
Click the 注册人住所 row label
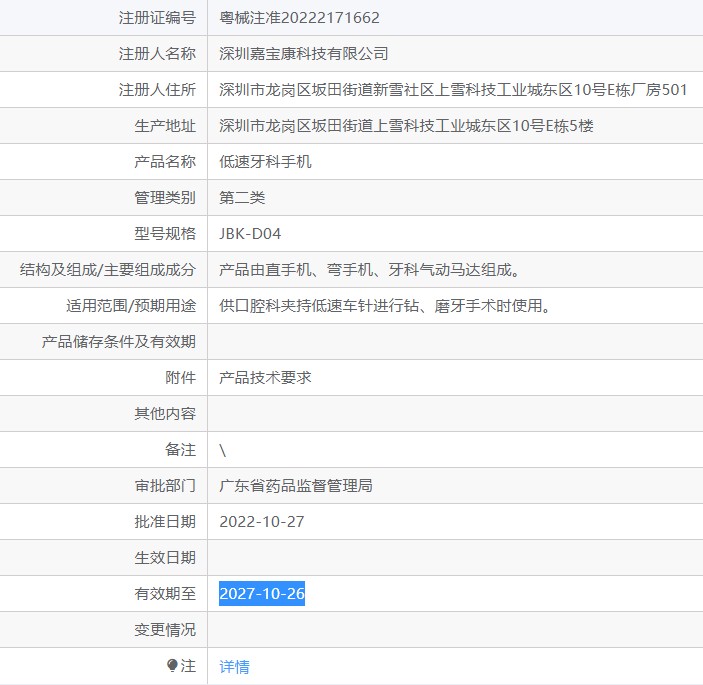pos(157,90)
